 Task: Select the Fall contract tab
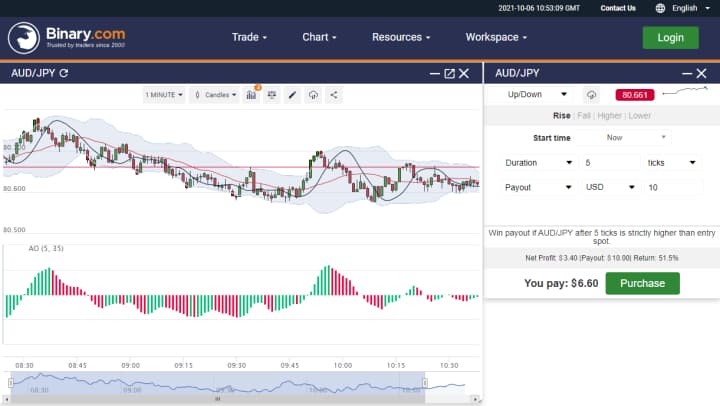point(584,116)
